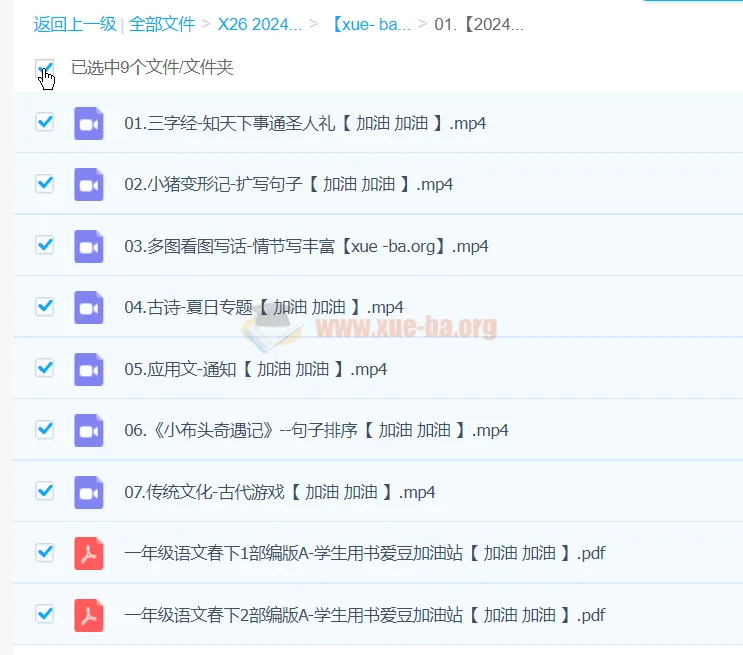Screen dimensions: 743x655
Task: Open 全部文件 in the breadcrumb
Action: (162, 24)
